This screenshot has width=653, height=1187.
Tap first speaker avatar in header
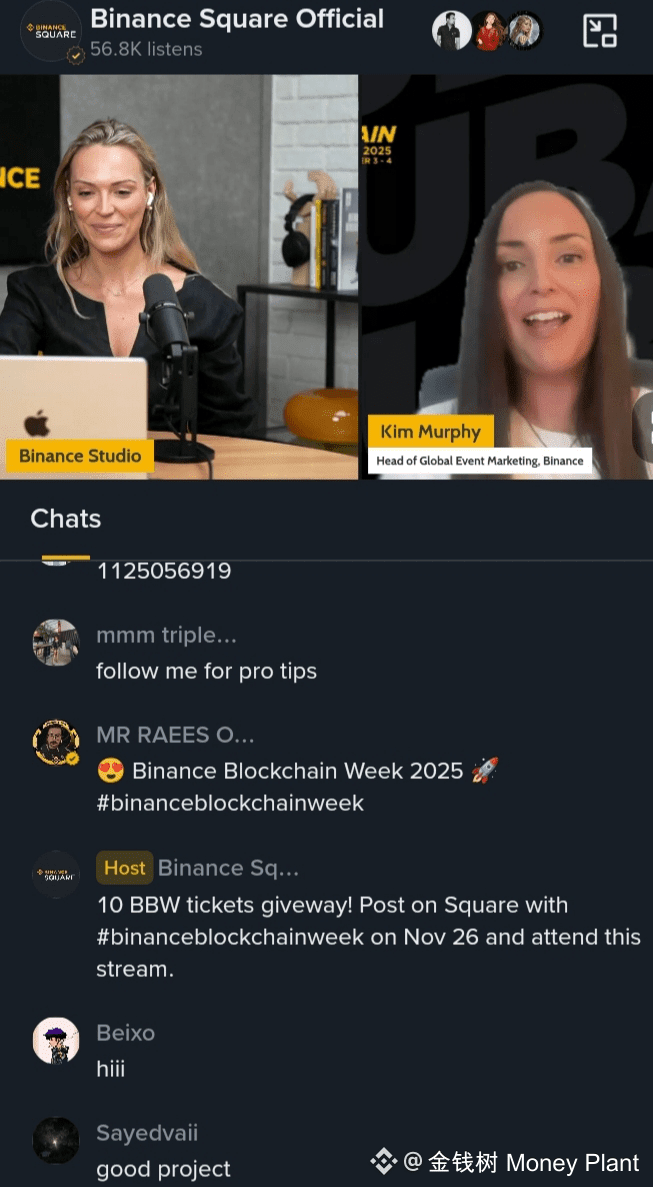click(x=452, y=31)
